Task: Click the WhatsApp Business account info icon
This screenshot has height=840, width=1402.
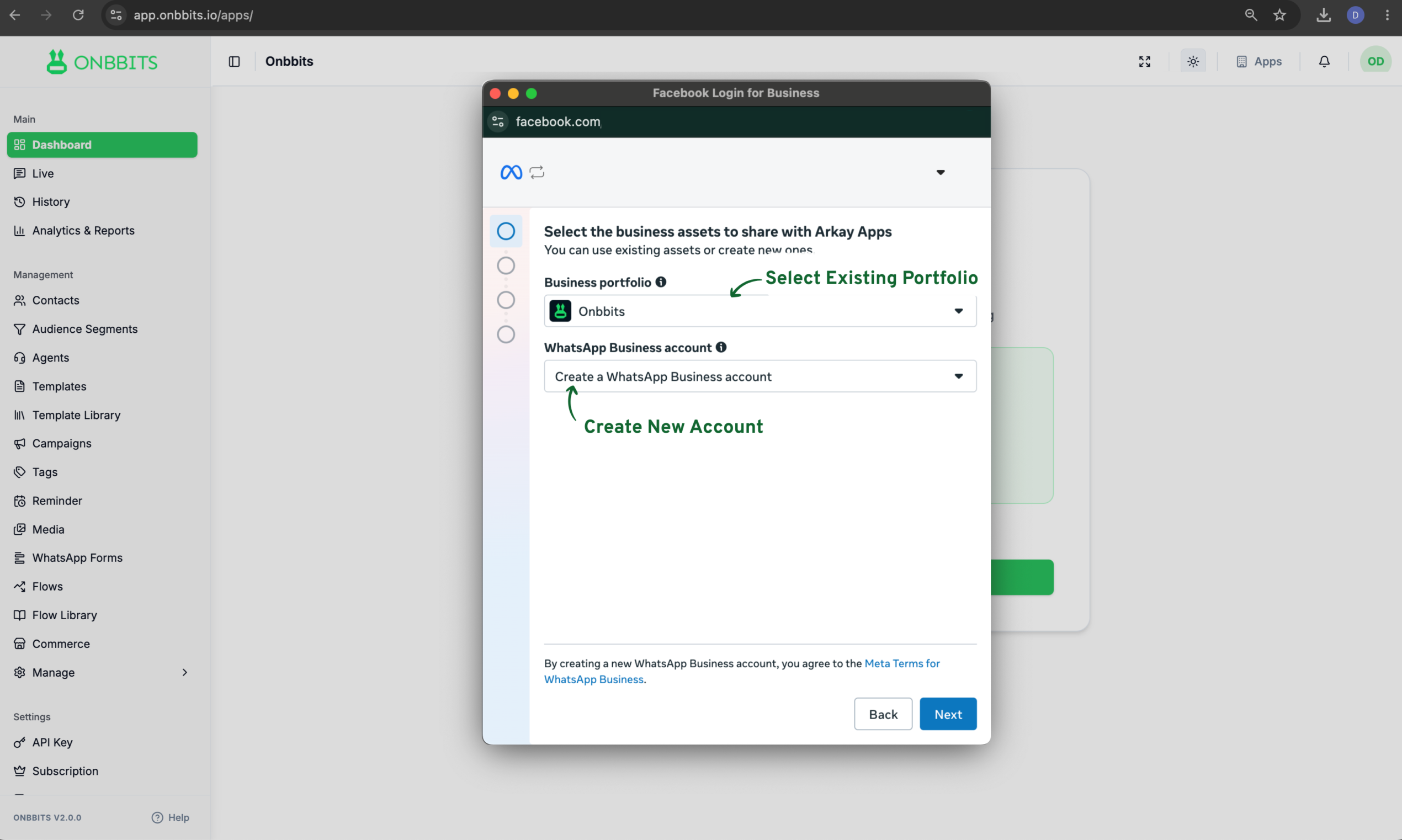Action: pyautogui.click(x=720, y=347)
